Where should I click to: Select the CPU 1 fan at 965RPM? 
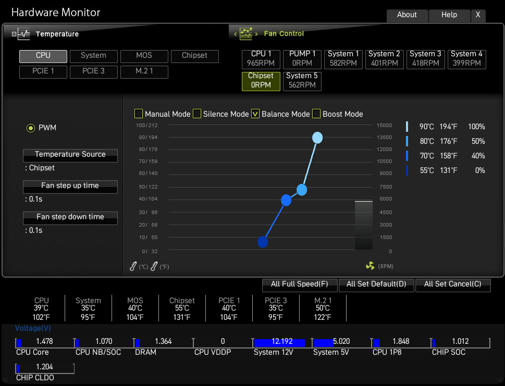(x=261, y=59)
